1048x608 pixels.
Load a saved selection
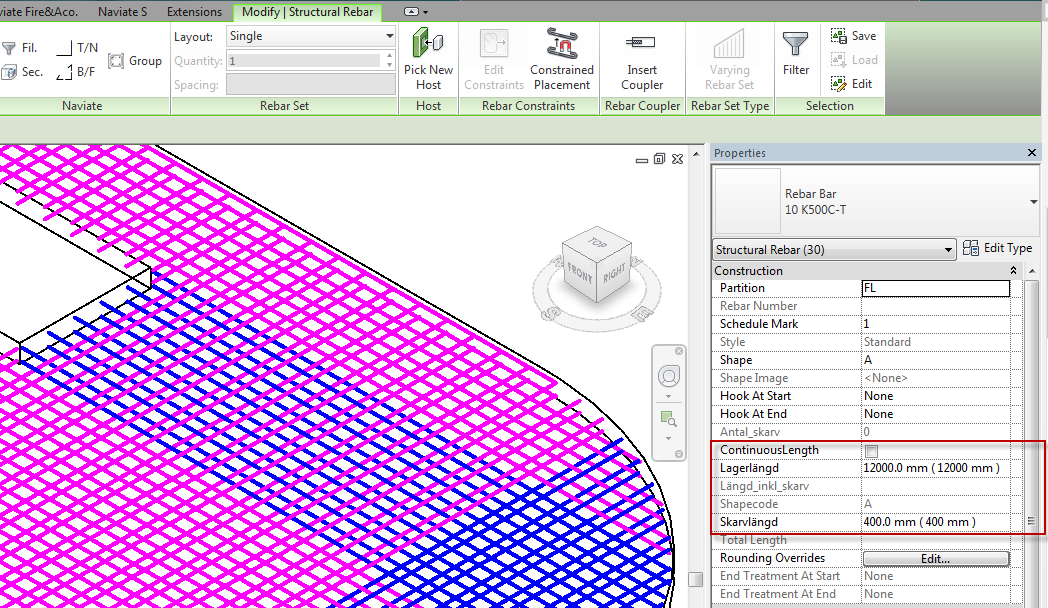tap(855, 59)
